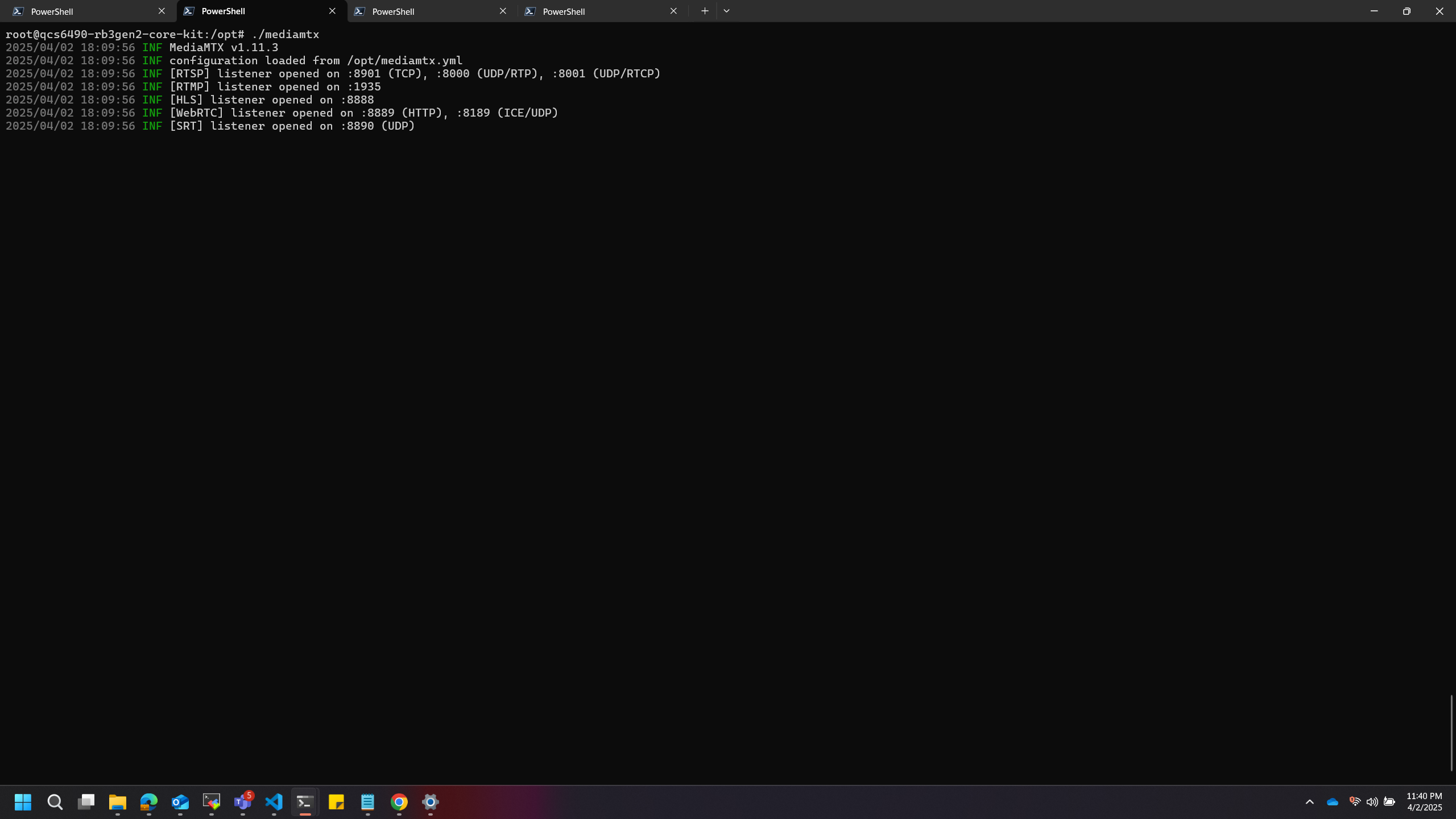Switch to the third PowerShell tab
1456x819 pixels.
[x=432, y=11]
